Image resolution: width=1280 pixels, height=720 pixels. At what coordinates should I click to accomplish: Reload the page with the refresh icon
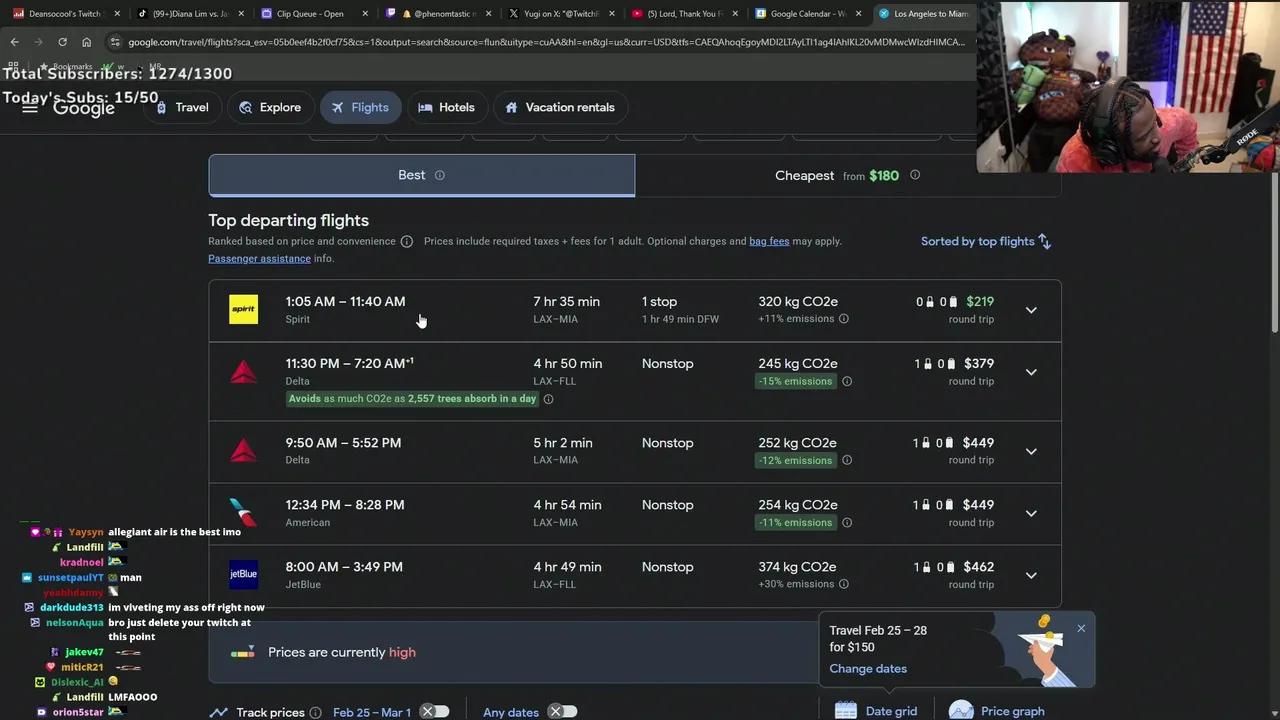[62, 42]
